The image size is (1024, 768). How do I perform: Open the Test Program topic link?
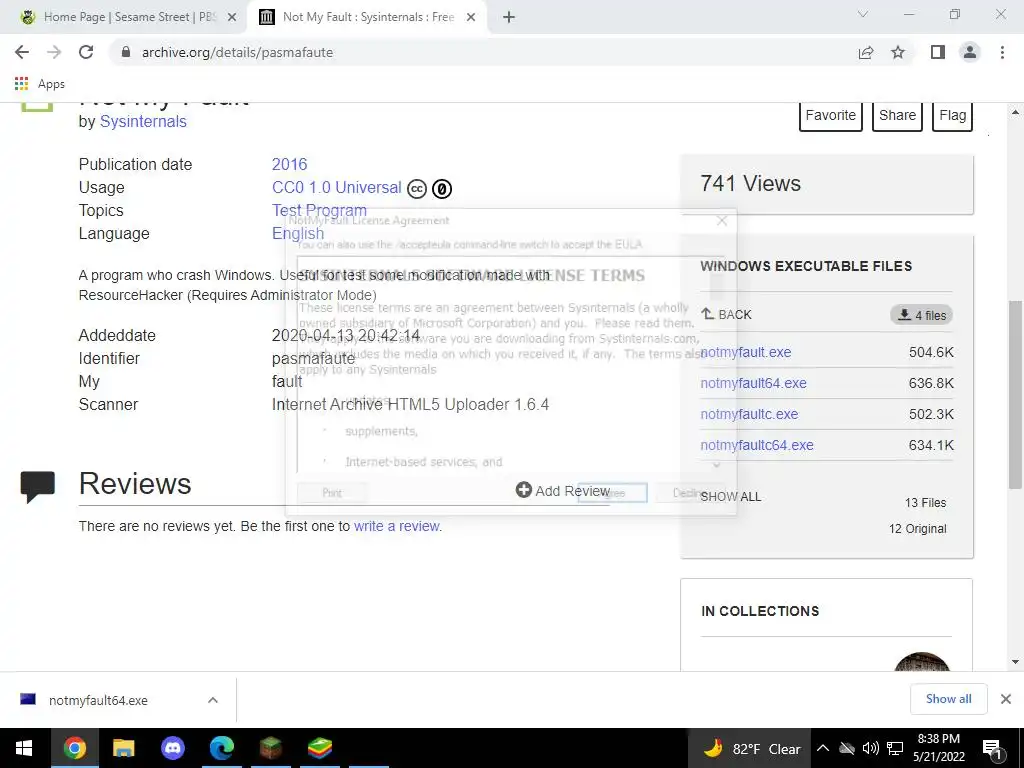pyautogui.click(x=319, y=210)
